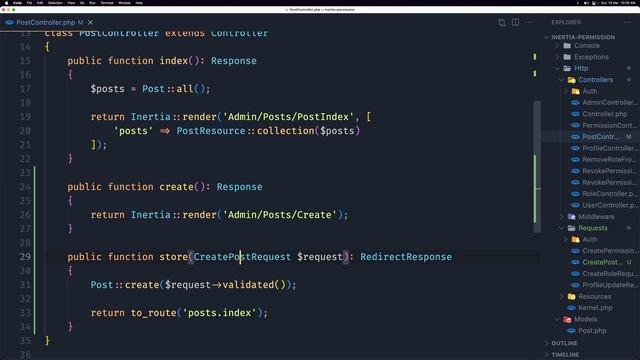
Task: Open PermissionCont... file in explorer
Action: click(x=609, y=126)
